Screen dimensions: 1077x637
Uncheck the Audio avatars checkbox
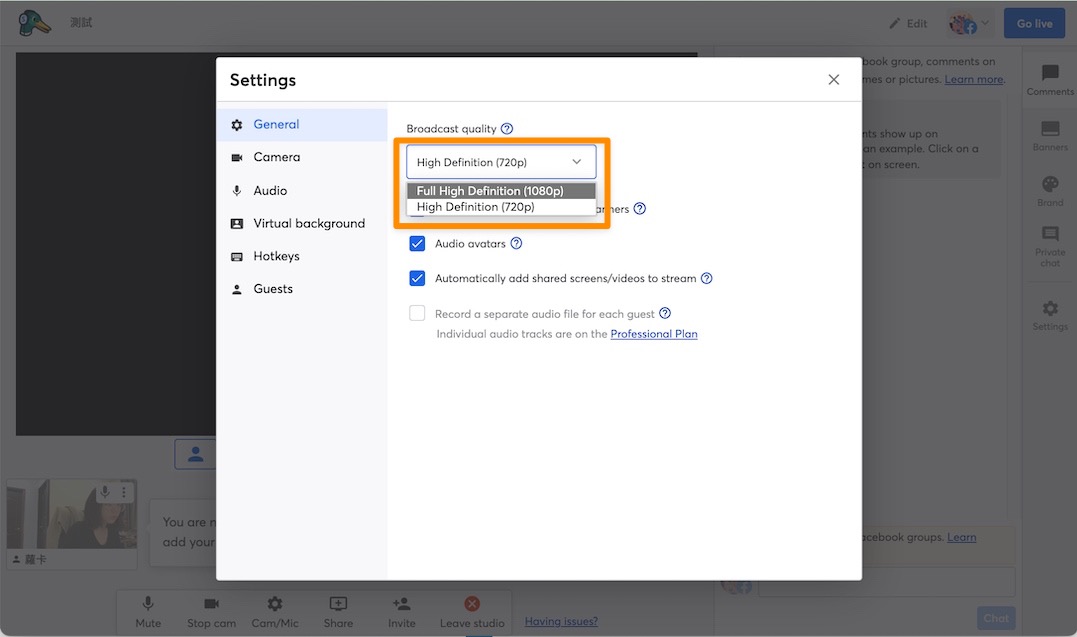pyautogui.click(x=417, y=243)
